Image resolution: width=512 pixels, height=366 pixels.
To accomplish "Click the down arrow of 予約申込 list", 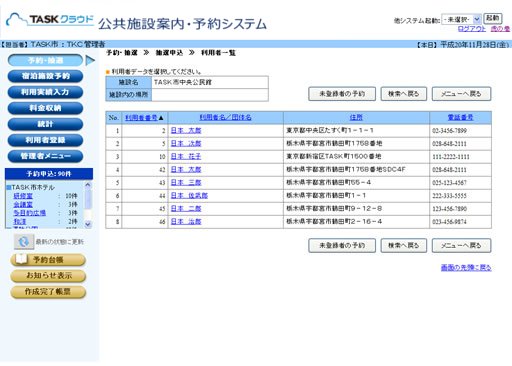I will 88,224.
